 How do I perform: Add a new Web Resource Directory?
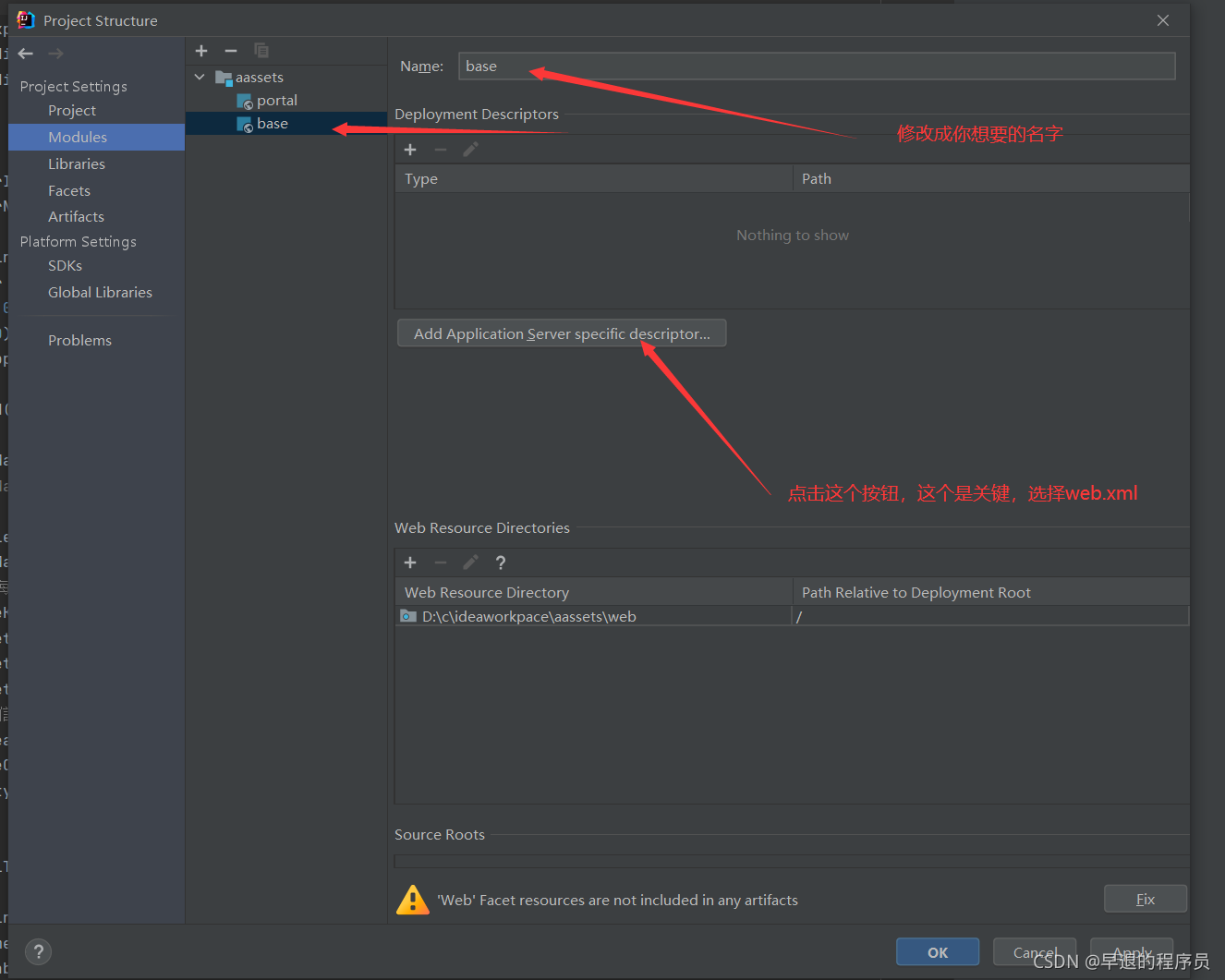click(410, 563)
